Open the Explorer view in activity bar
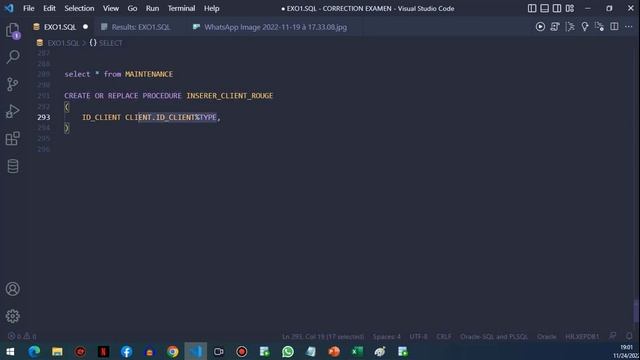 (x=13, y=30)
